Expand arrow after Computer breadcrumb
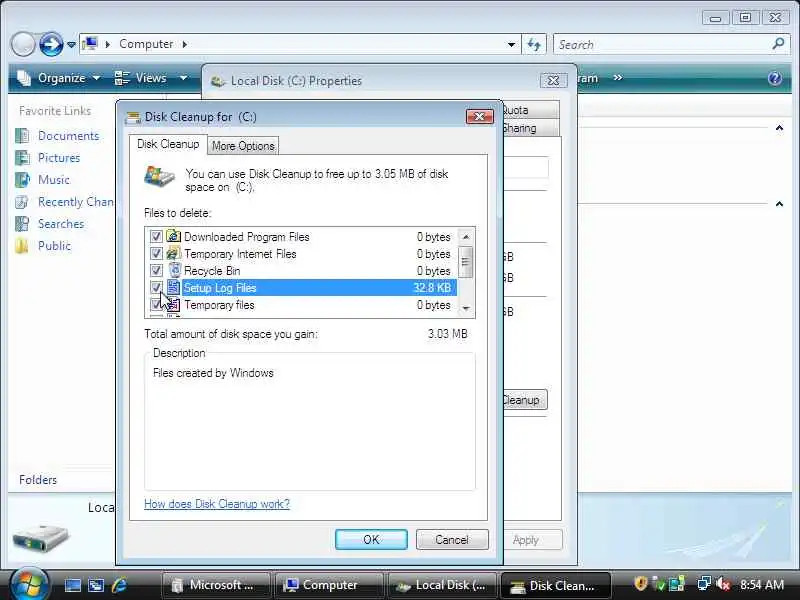 point(185,44)
